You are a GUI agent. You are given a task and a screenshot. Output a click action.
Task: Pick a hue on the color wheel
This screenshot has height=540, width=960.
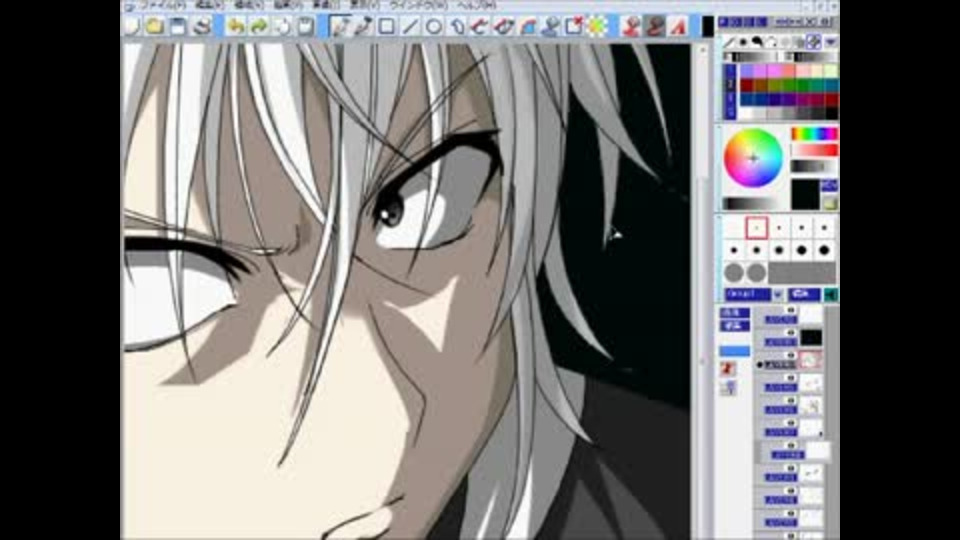coord(753,158)
